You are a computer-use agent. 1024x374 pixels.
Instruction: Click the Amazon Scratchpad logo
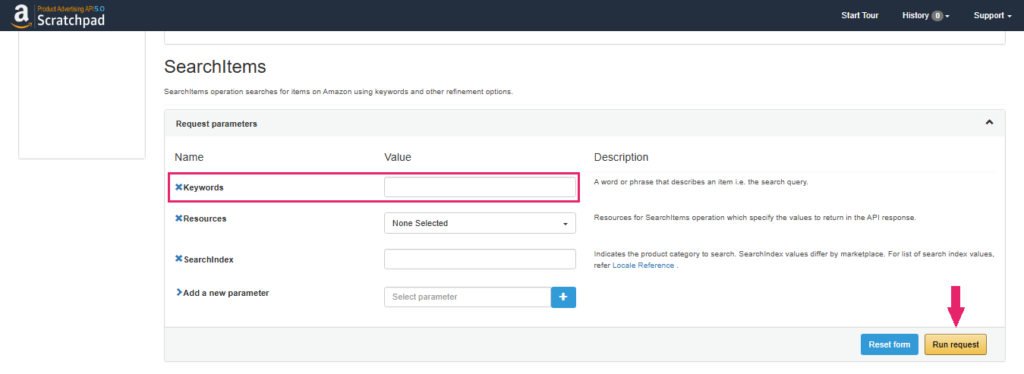point(58,16)
